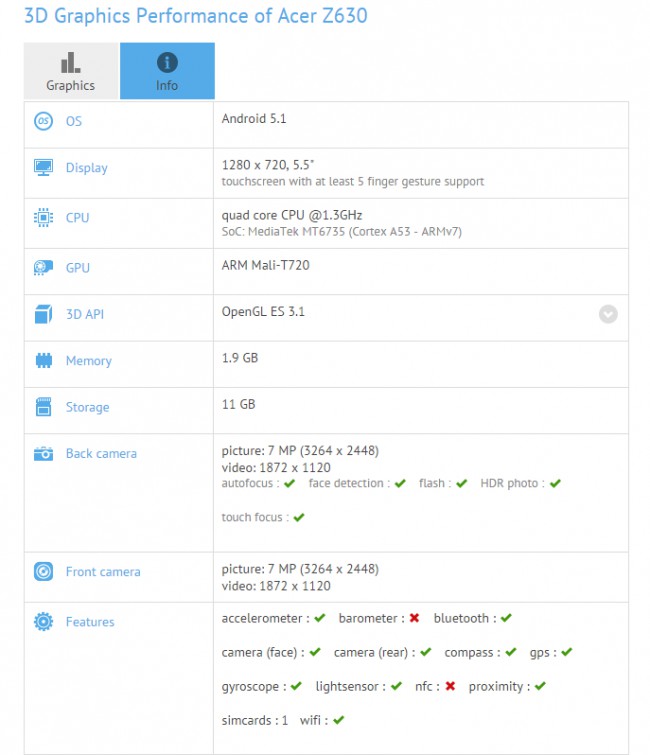Click the Back camera icon
Viewport: 650px width, 755px height.
[x=43, y=454]
